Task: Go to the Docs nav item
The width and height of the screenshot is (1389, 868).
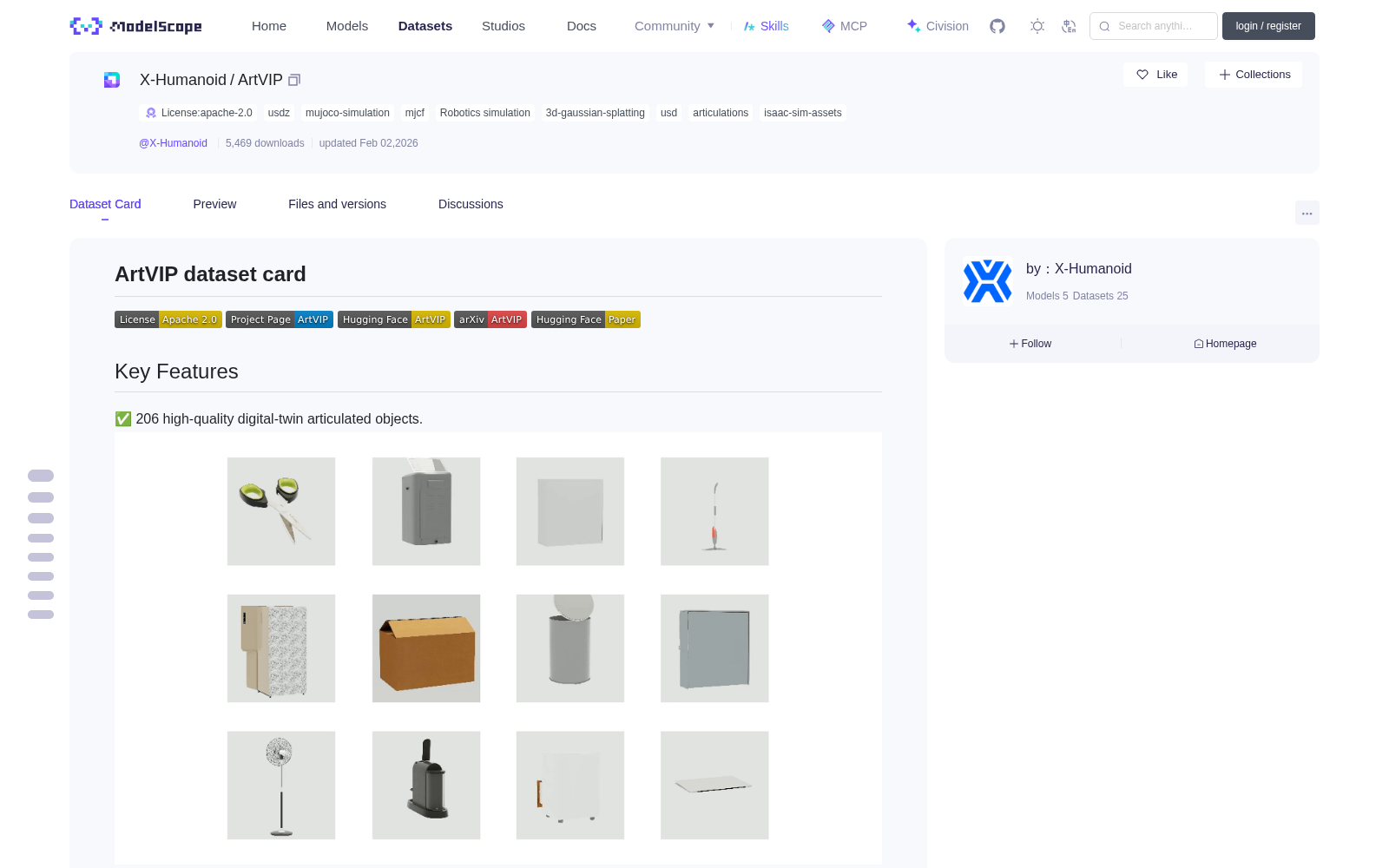Action: point(582,26)
